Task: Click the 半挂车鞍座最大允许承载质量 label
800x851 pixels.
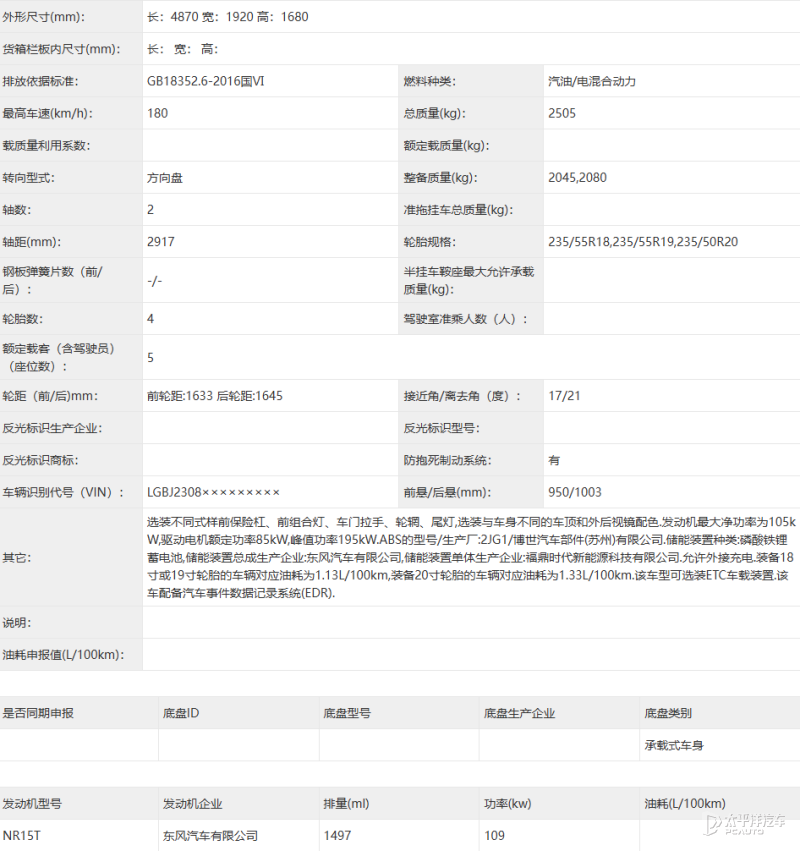Action: point(469,280)
